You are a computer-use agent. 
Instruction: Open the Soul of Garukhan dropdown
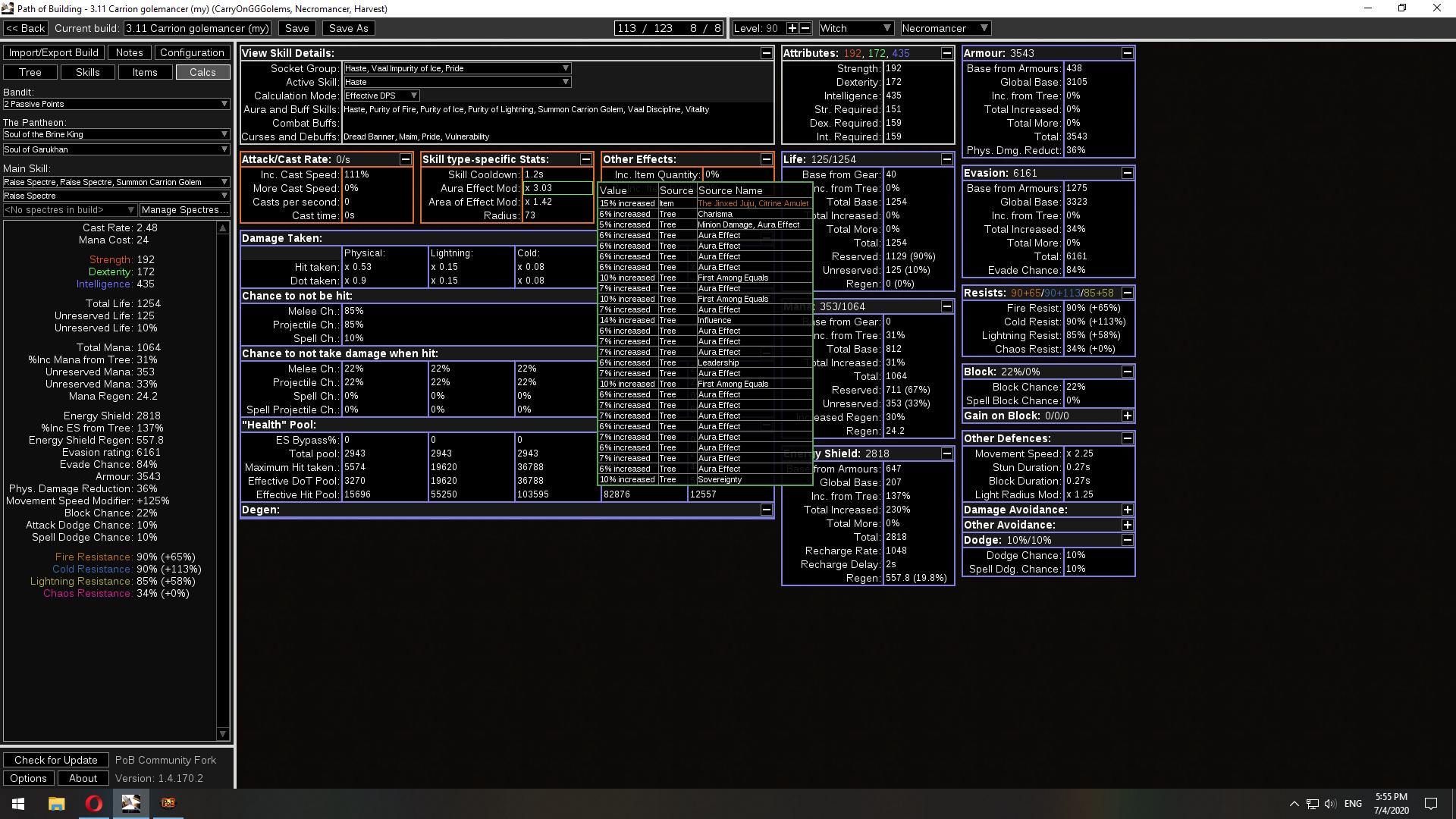116,149
